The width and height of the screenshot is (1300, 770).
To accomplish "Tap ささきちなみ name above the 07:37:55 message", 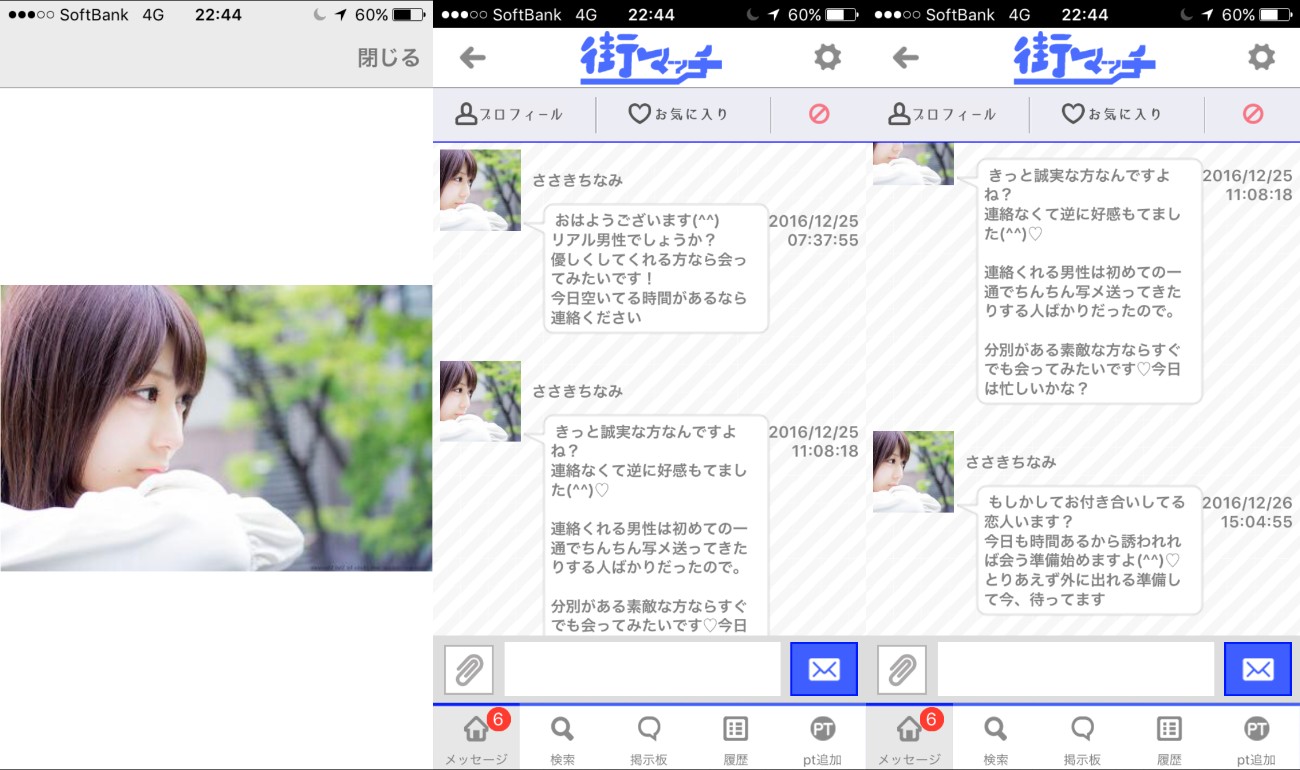I will [577, 180].
